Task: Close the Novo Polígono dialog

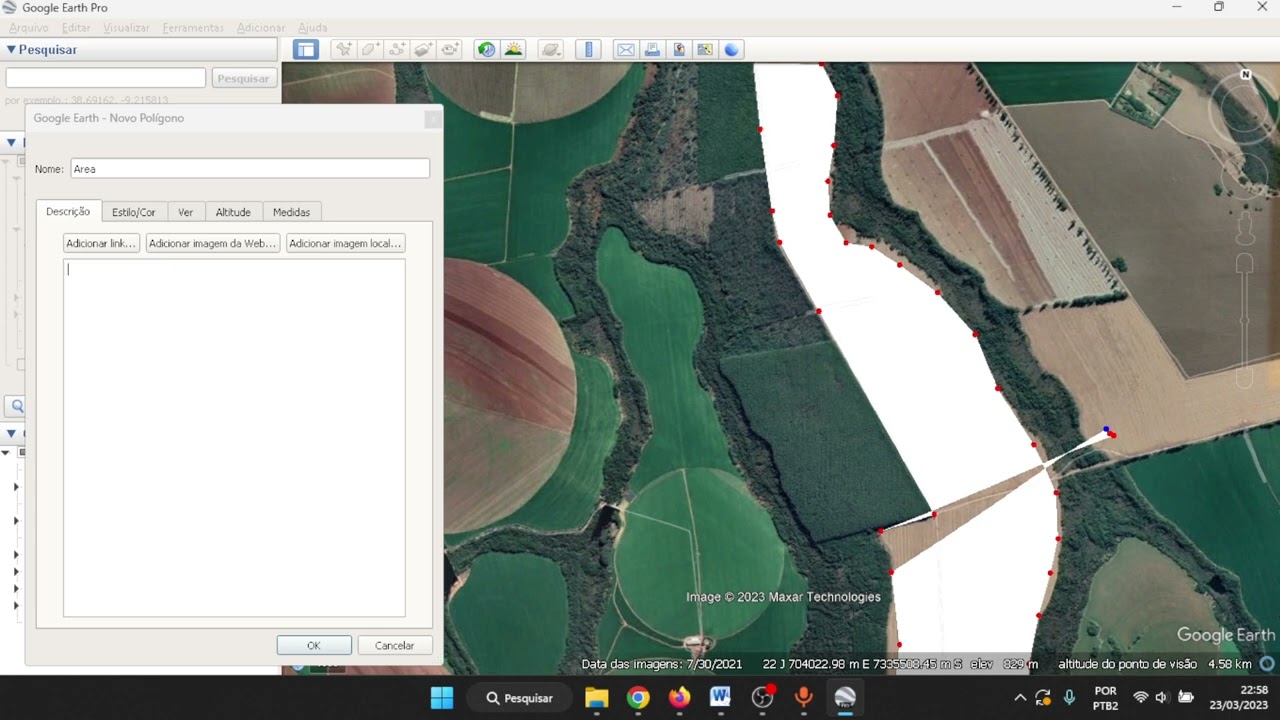Action: pyautogui.click(x=432, y=119)
